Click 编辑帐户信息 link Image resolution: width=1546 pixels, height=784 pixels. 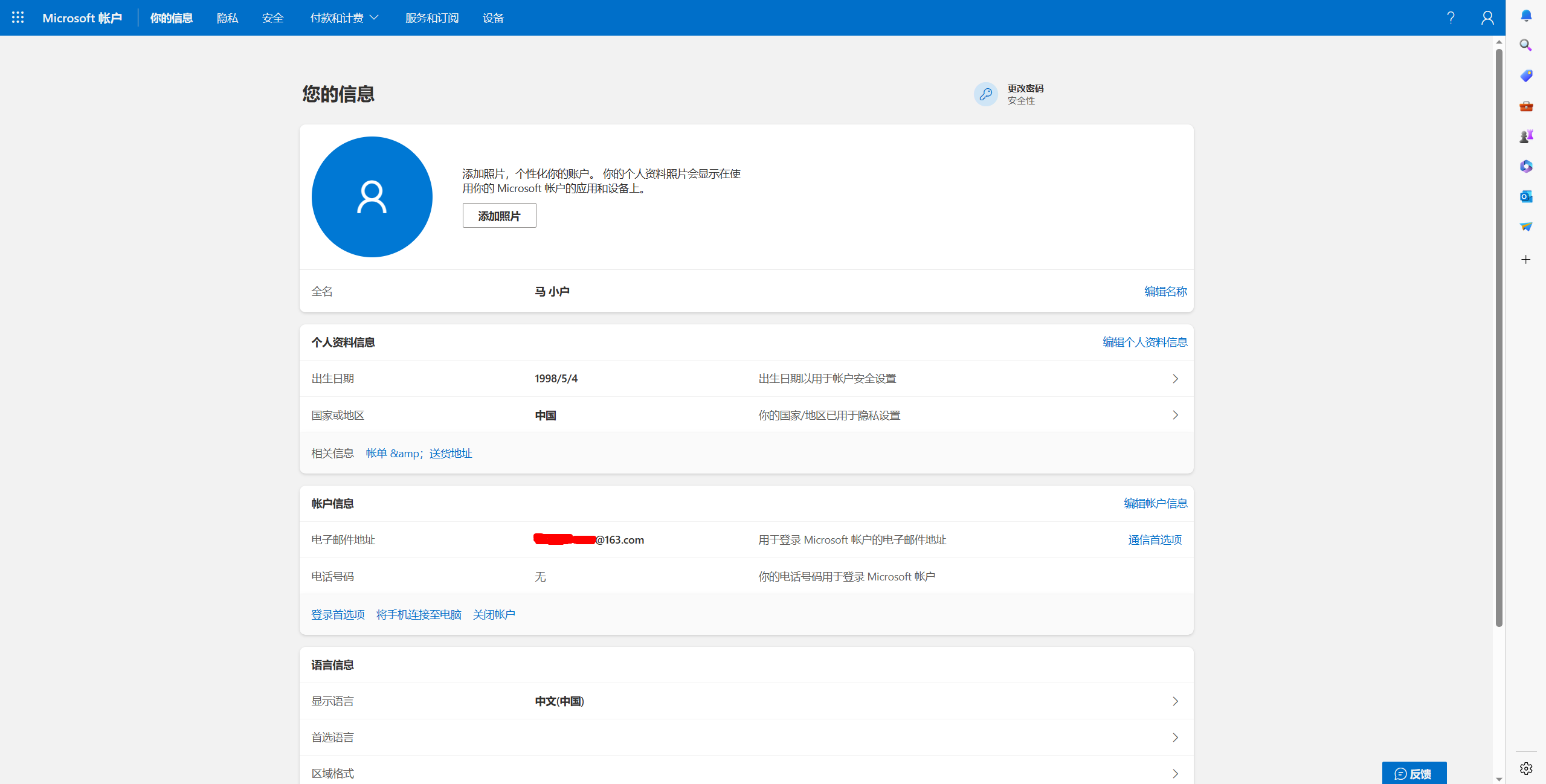(x=1155, y=504)
